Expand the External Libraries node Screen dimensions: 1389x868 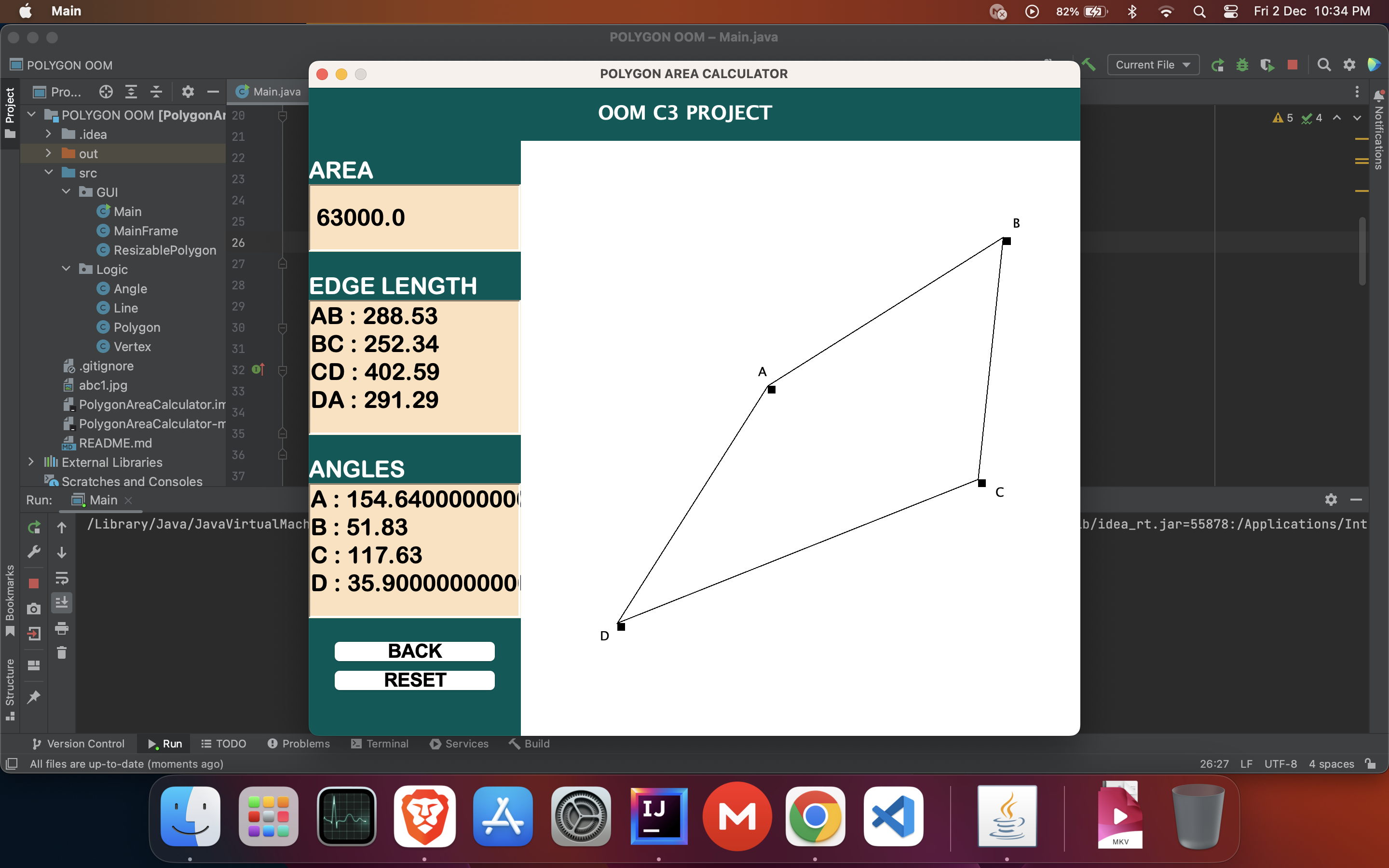31,462
